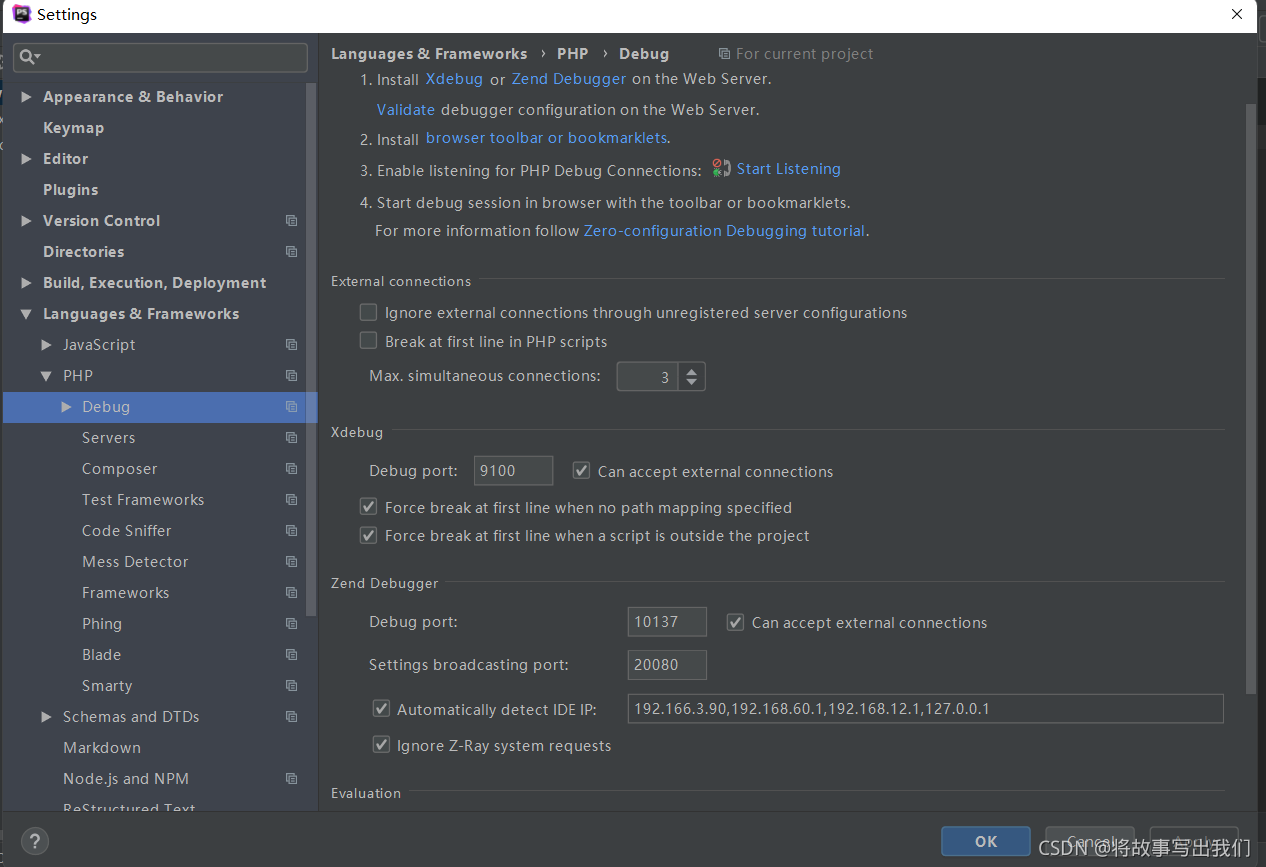Uncheck Automatically detect IDE IP
Viewport: 1266px width, 867px height.
(381, 708)
